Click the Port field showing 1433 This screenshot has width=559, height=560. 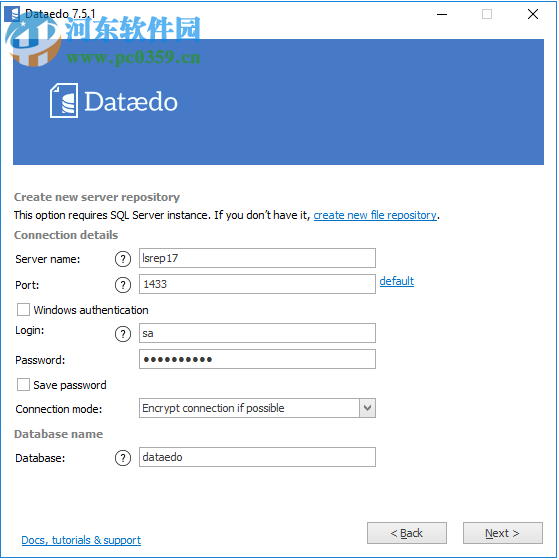(257, 284)
